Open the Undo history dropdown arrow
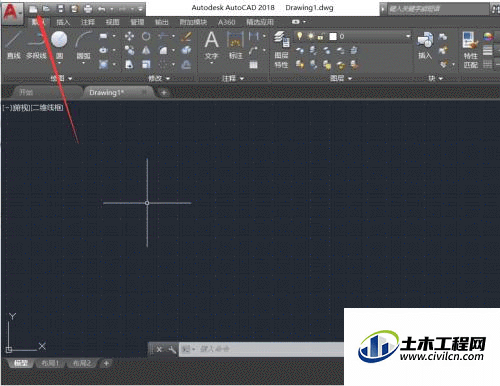500x386 pixels. click(112, 9)
